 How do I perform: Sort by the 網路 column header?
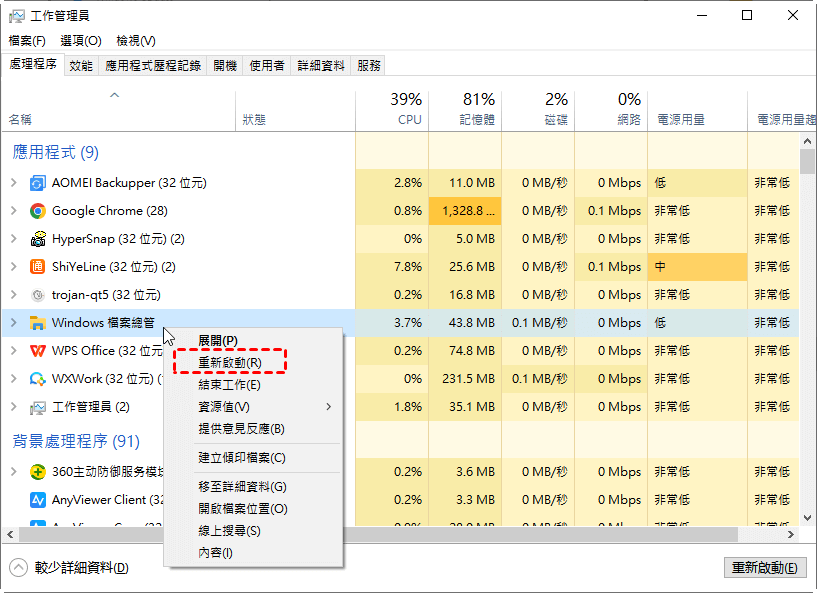[611, 110]
